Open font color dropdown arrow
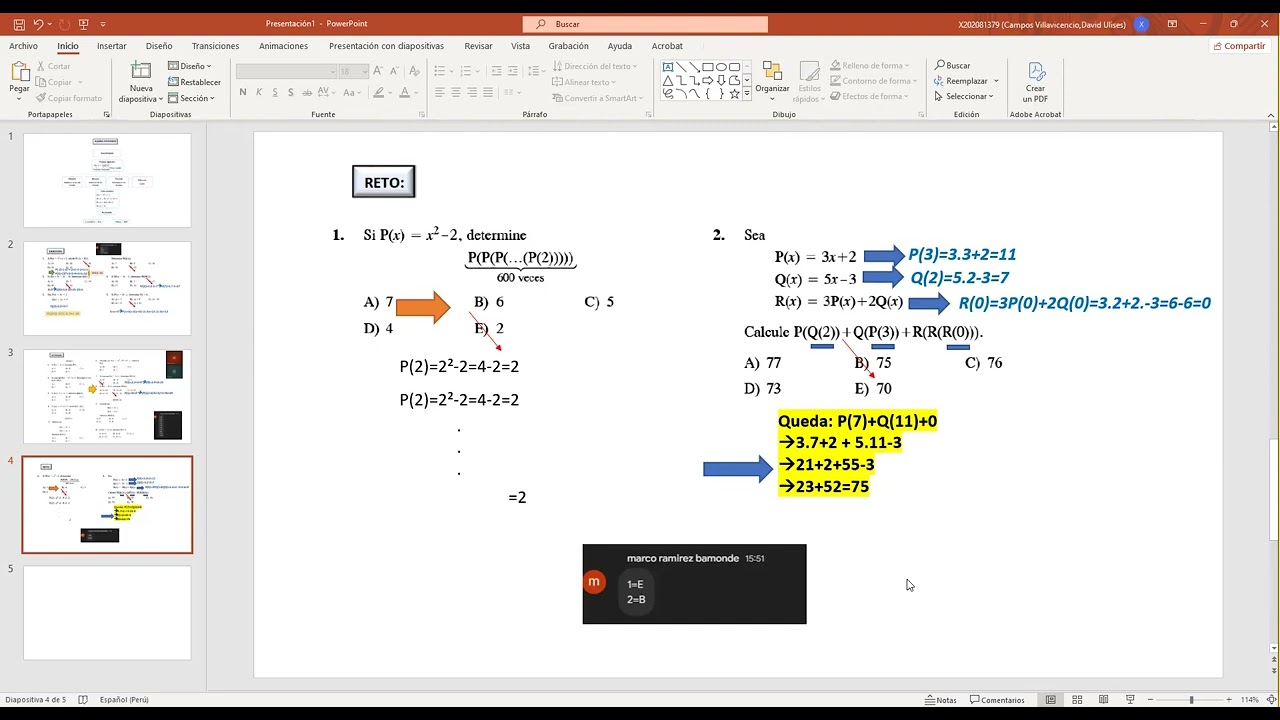 pyautogui.click(x=416, y=92)
